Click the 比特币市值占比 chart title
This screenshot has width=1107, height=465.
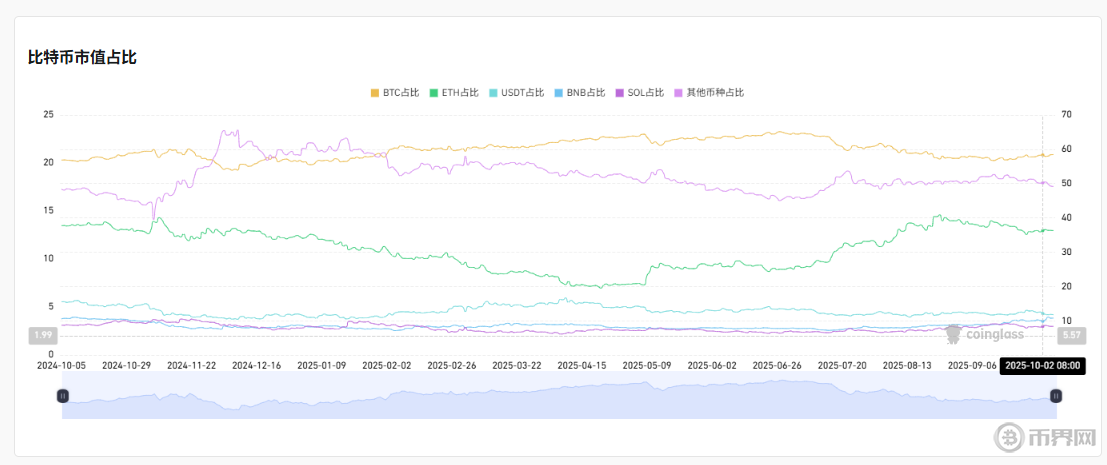pyautogui.click(x=82, y=58)
